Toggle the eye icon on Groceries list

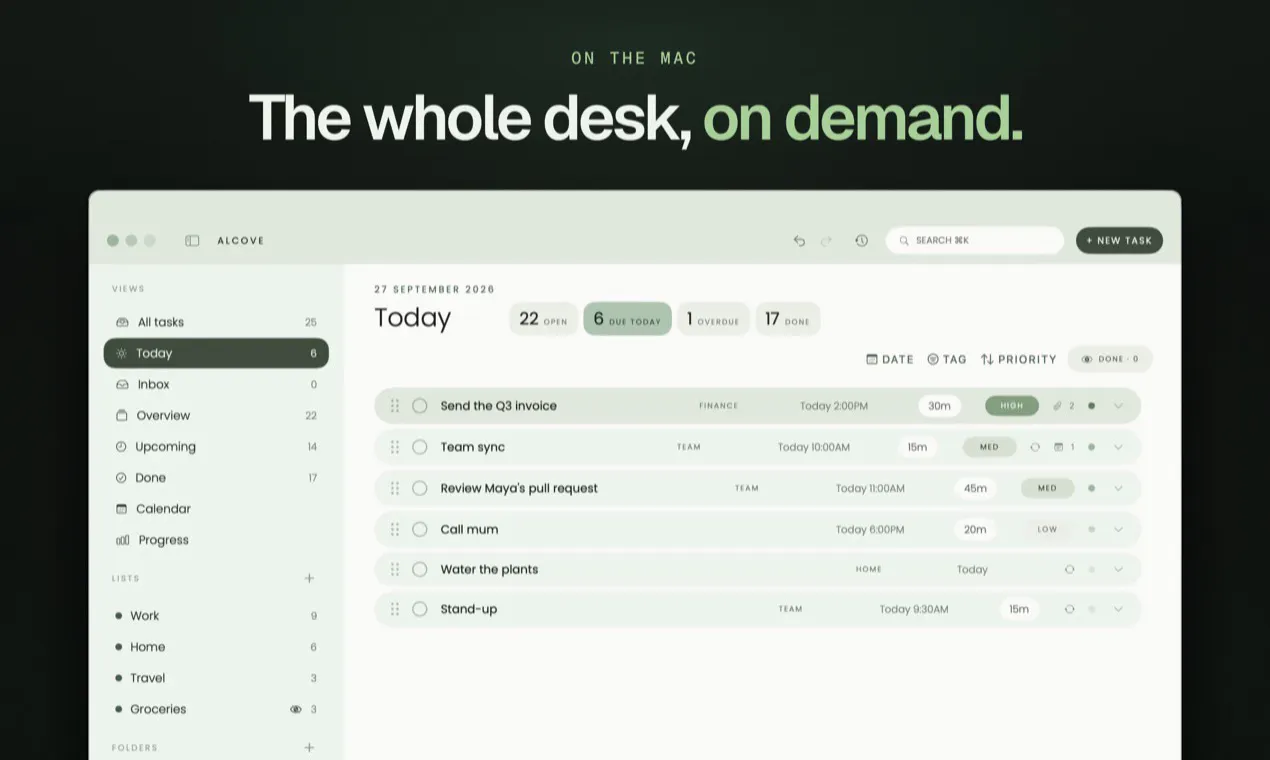pos(296,709)
